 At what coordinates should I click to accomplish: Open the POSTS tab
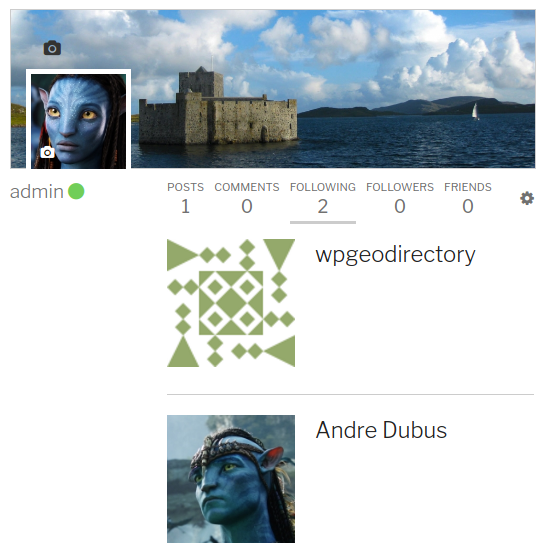185,187
